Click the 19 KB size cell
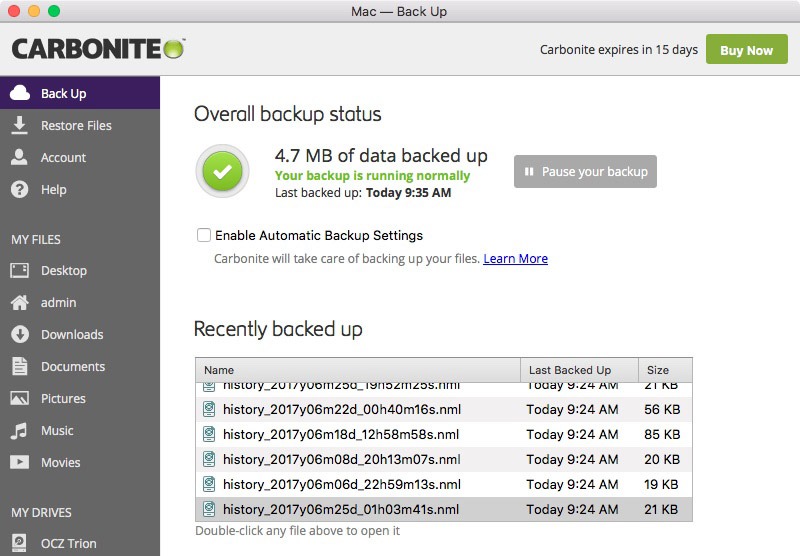This screenshot has height=556, width=800. [661, 484]
